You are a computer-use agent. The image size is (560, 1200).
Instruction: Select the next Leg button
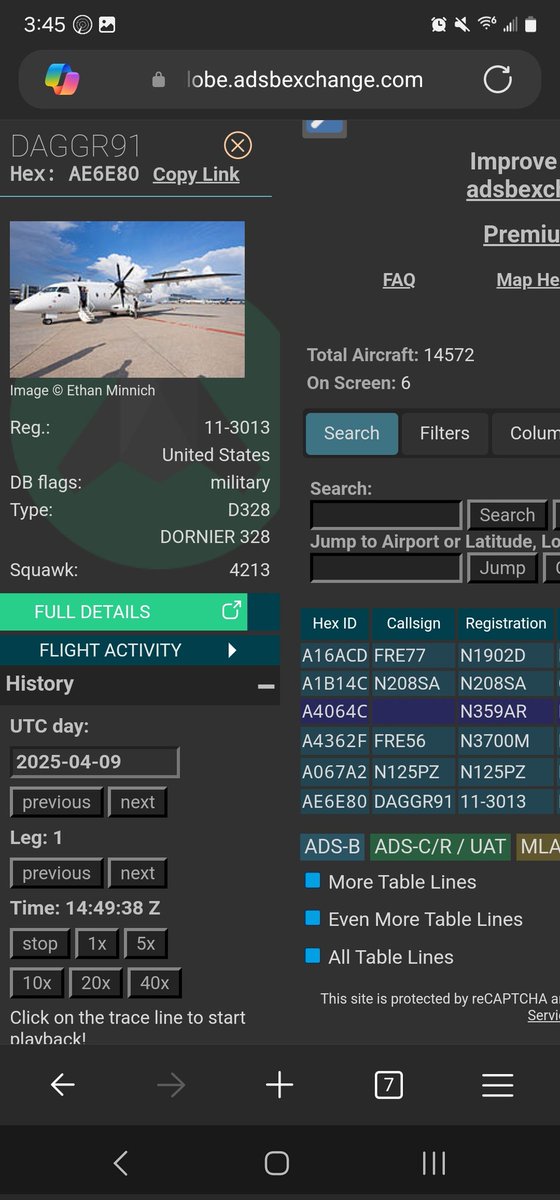(x=138, y=873)
